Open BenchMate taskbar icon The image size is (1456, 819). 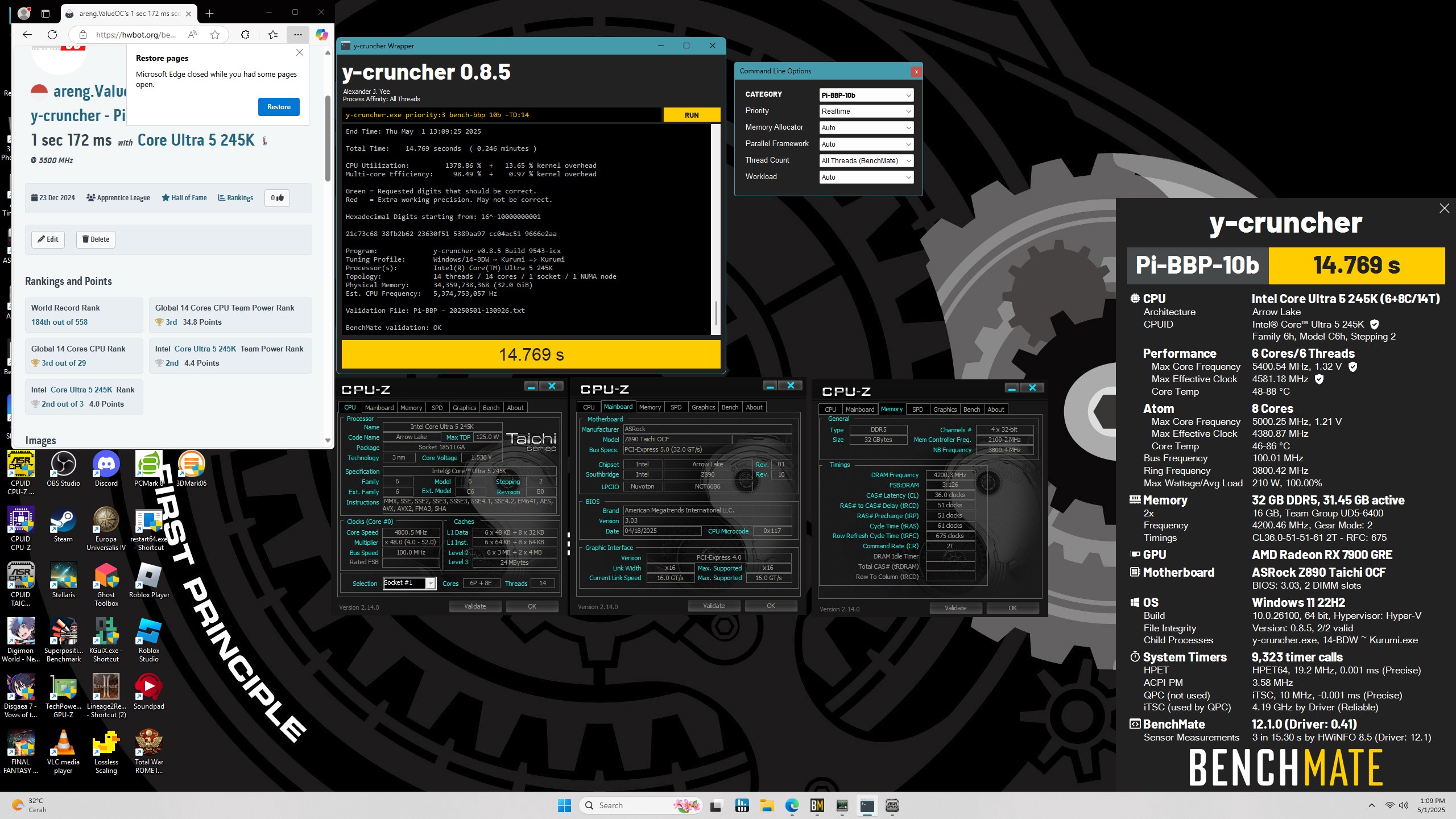coord(817,805)
